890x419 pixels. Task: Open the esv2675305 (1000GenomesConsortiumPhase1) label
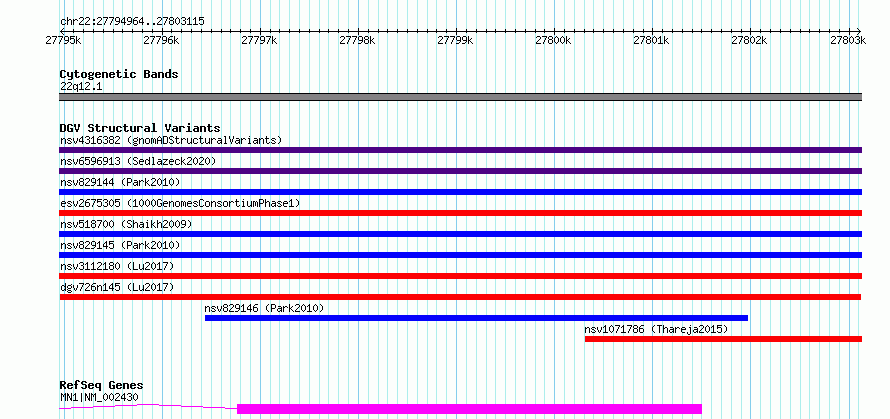(x=180, y=203)
